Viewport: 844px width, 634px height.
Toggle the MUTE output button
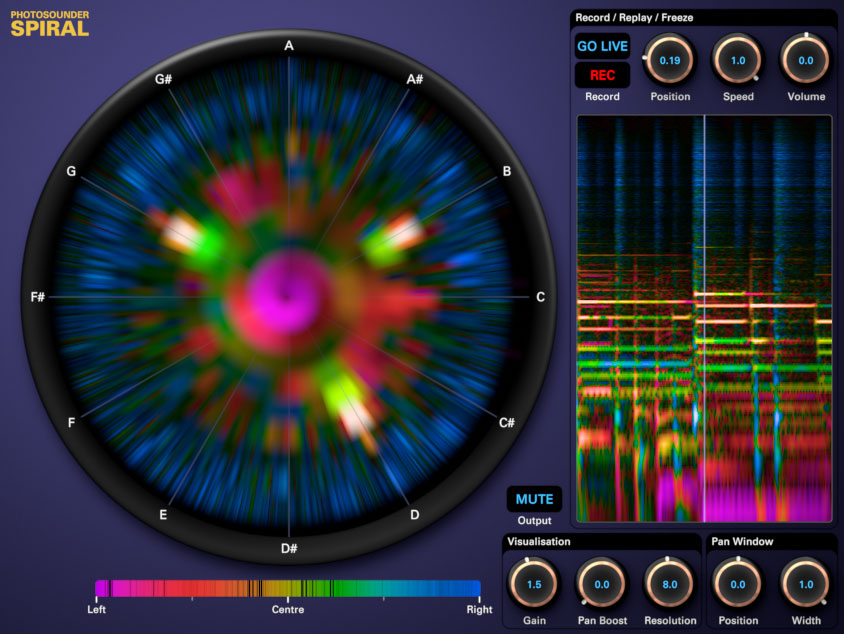[534, 499]
